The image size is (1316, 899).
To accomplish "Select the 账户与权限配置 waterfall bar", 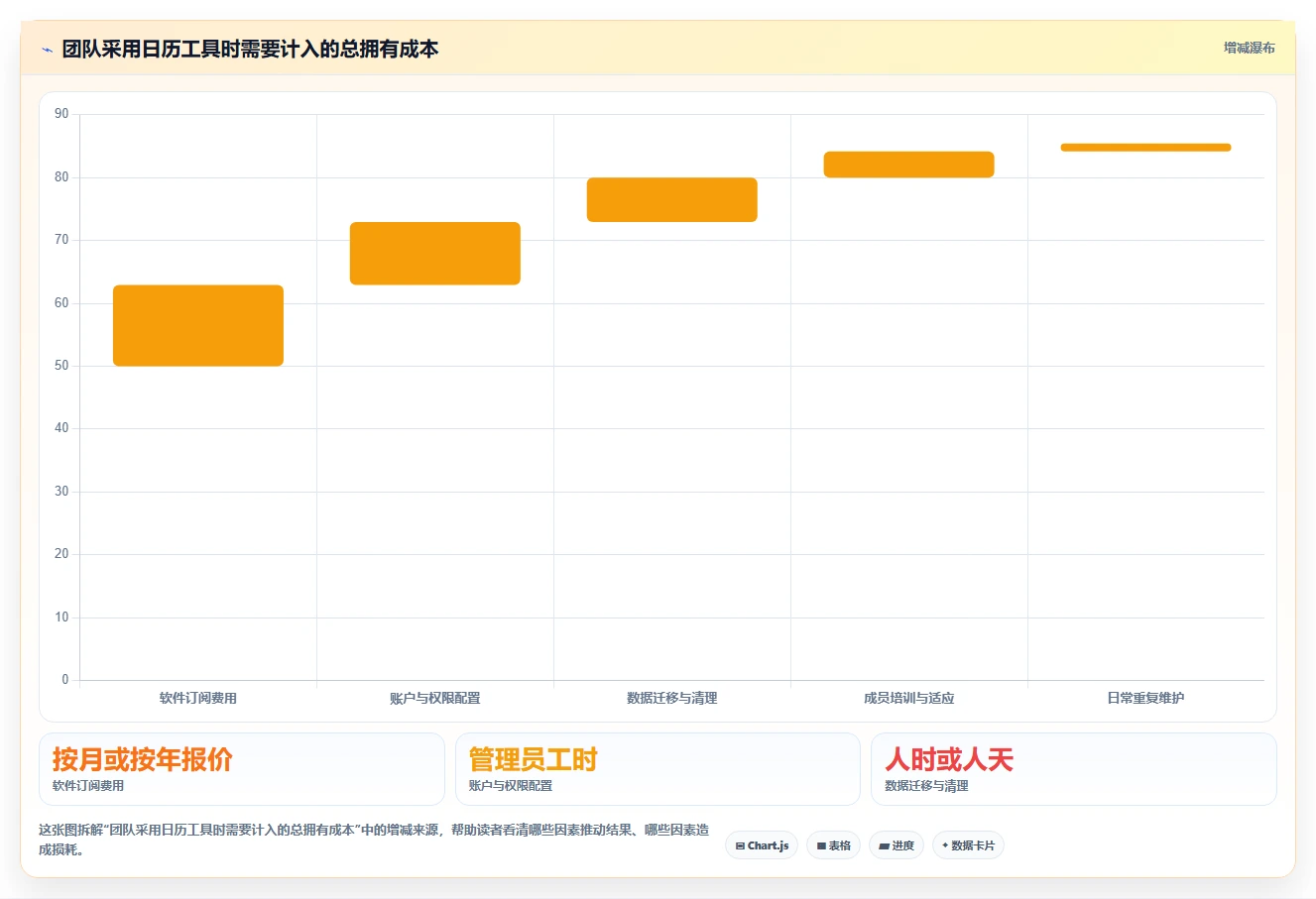I will (x=435, y=254).
